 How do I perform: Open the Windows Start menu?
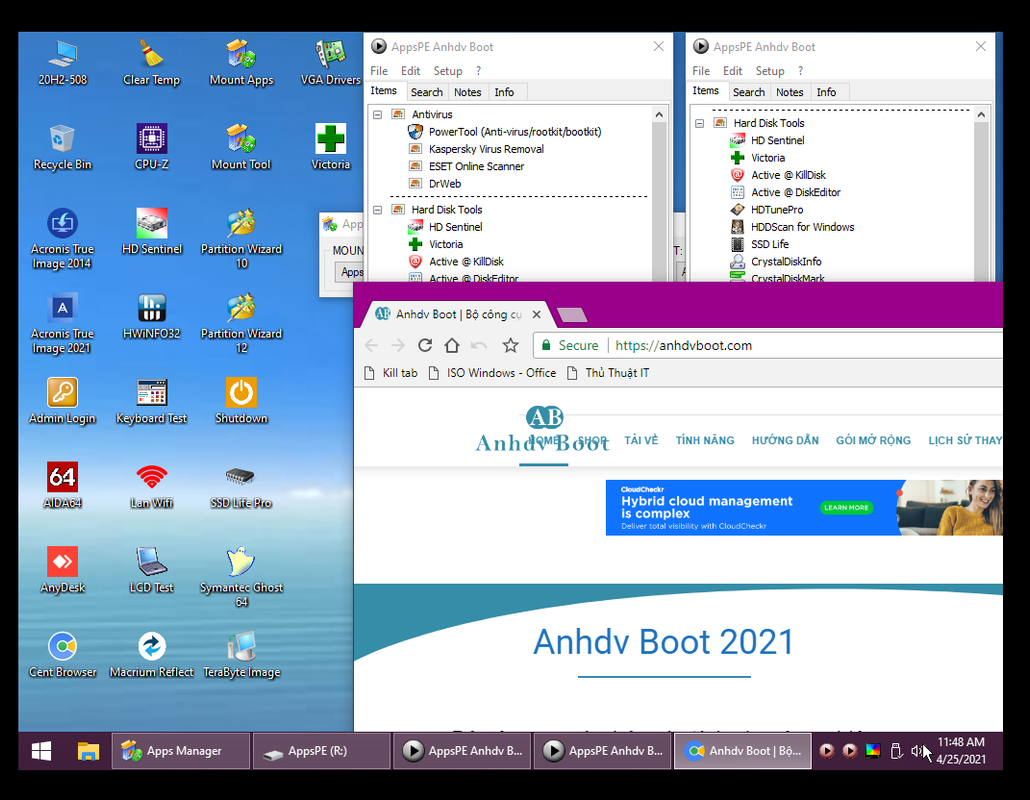click(41, 751)
